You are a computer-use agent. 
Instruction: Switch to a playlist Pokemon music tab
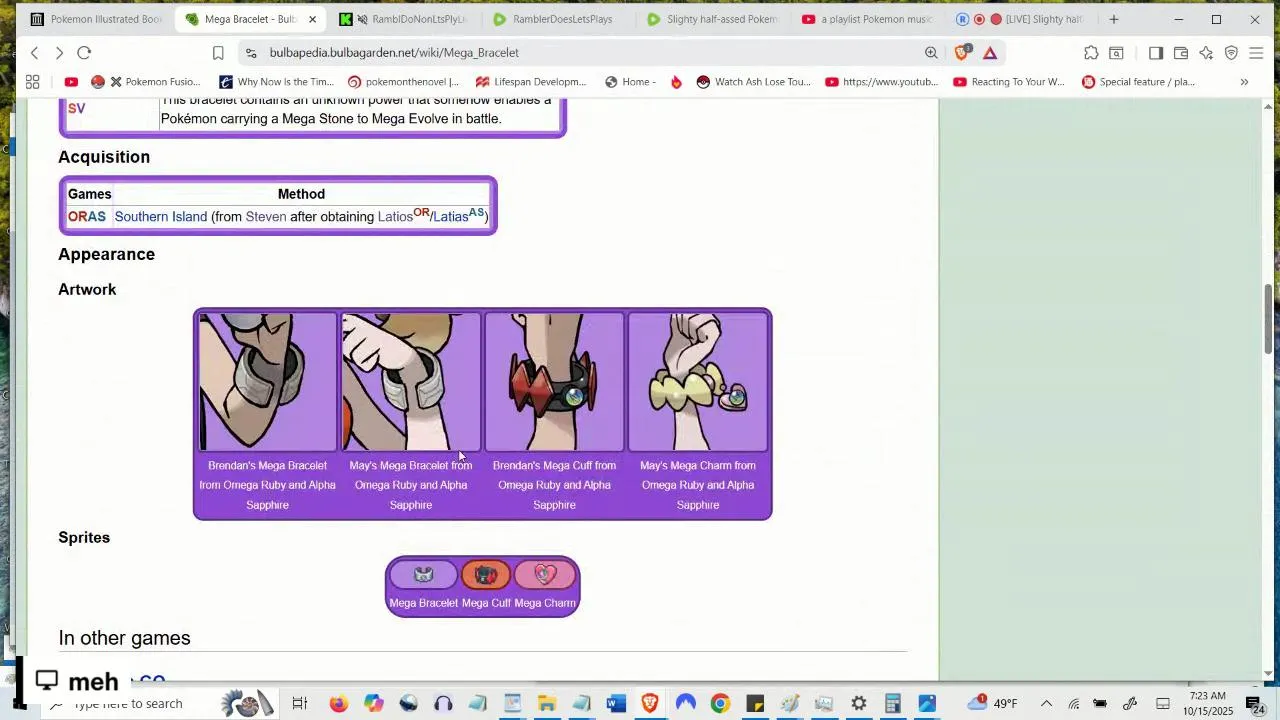[x=867, y=19]
